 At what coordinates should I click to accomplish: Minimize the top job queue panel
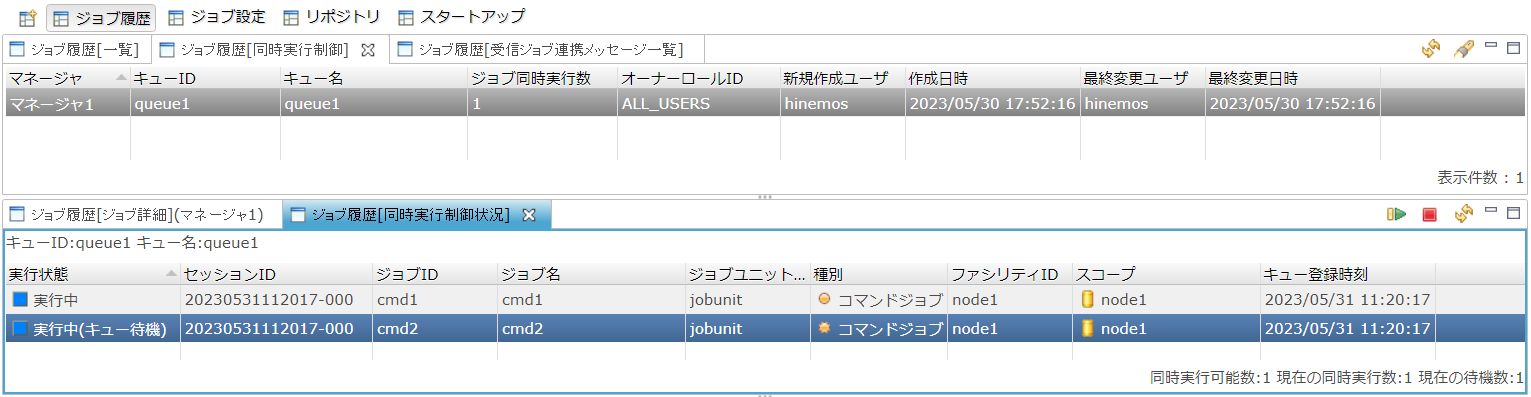point(1491,46)
